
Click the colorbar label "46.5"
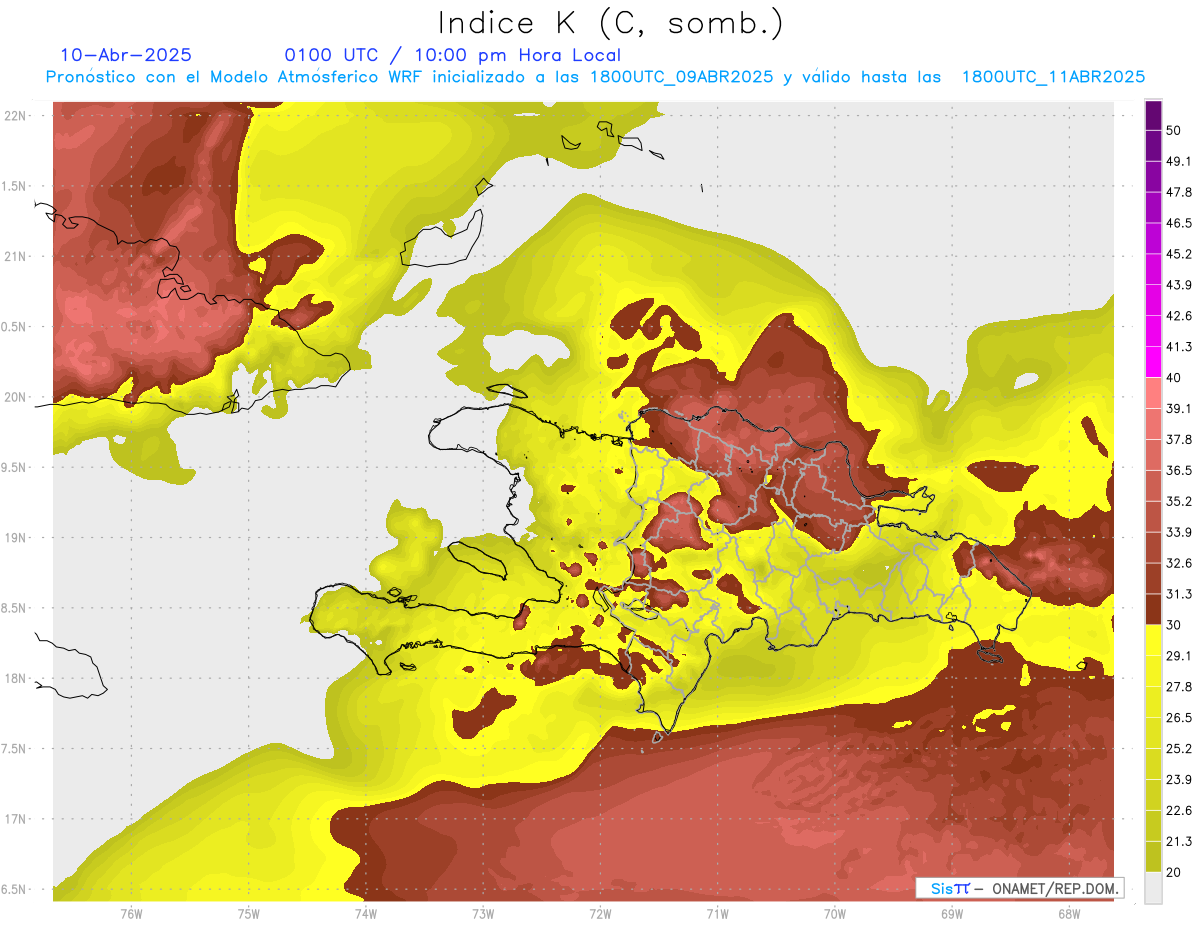click(x=1179, y=223)
